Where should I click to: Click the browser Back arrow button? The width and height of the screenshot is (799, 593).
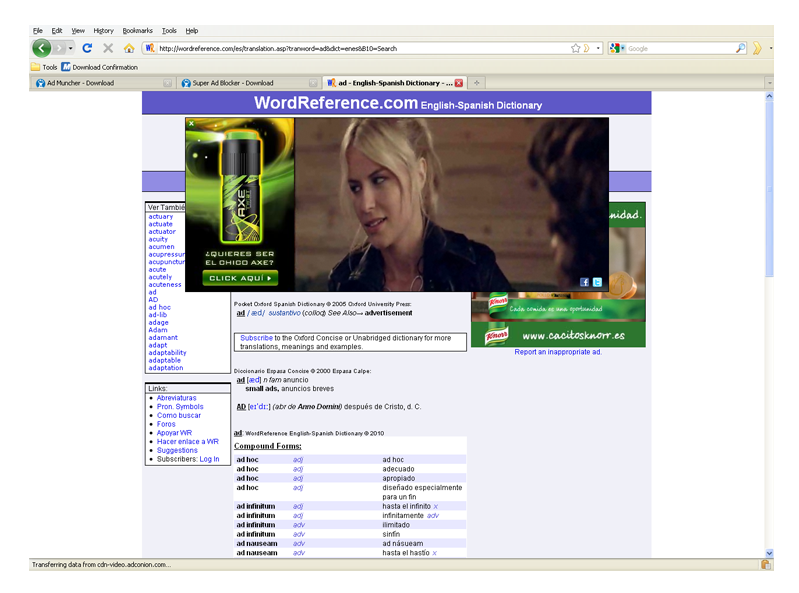tap(42, 48)
